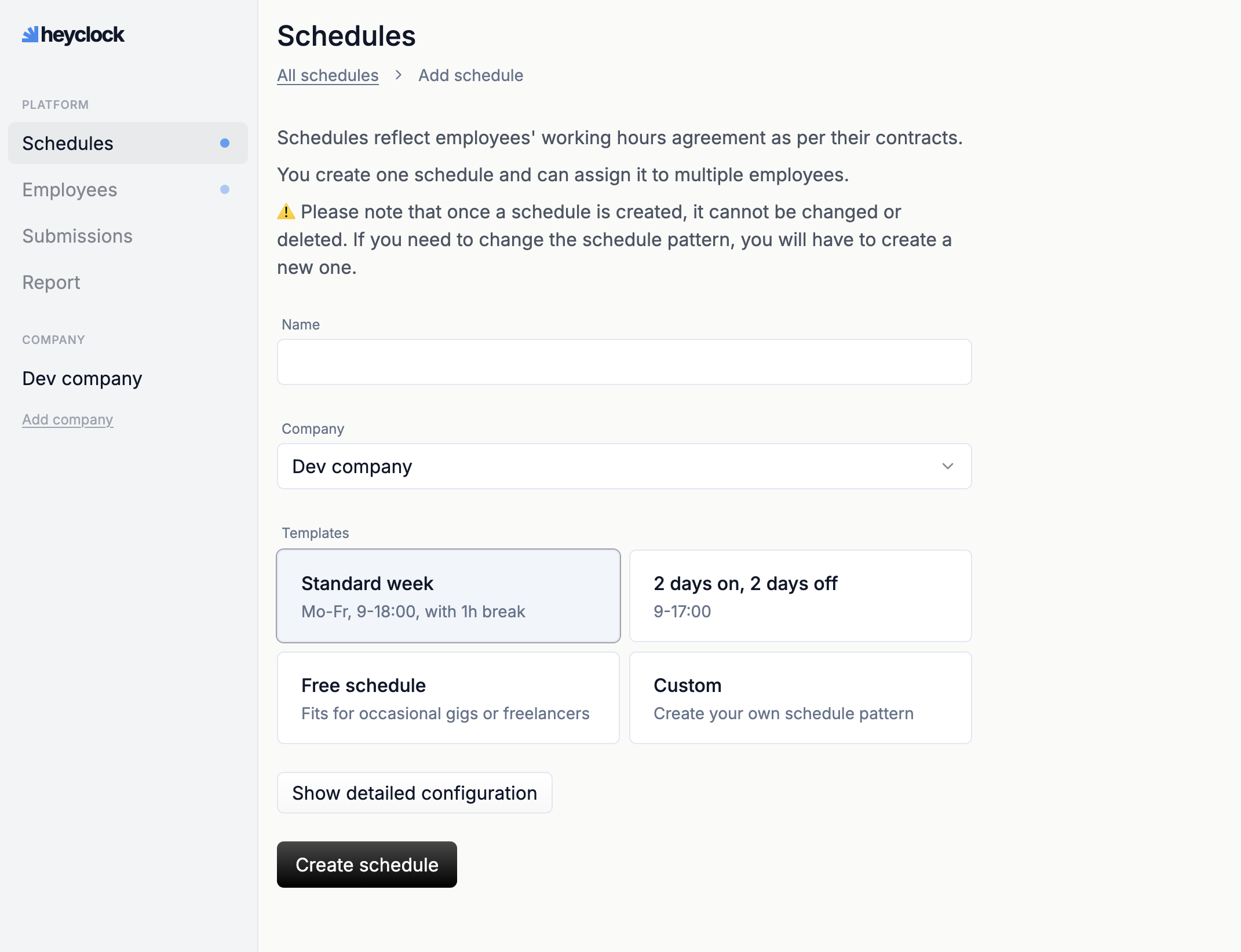Select the Standard week template
Viewport: 1241px width, 952px height.
click(448, 596)
